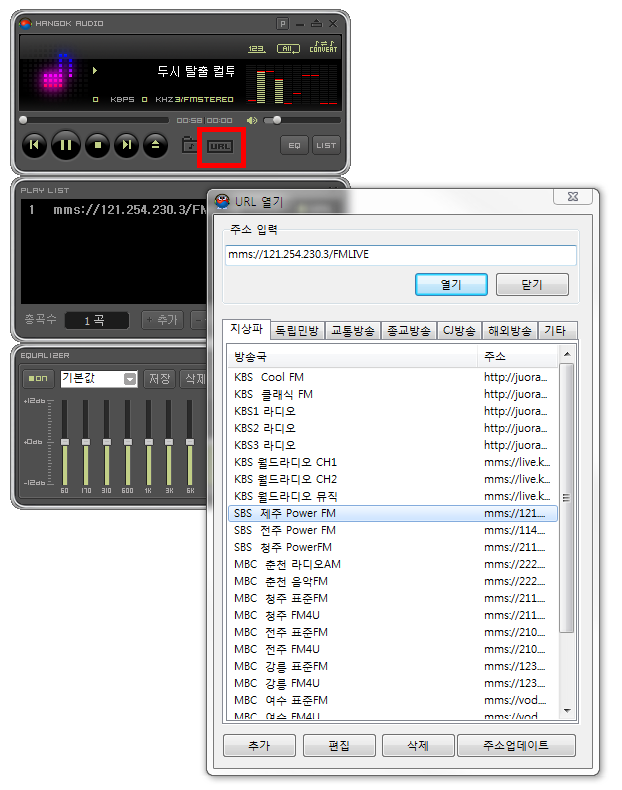Select KBS 월드라디오 CH1 station
Screen dimensions: 622x790
393,463
